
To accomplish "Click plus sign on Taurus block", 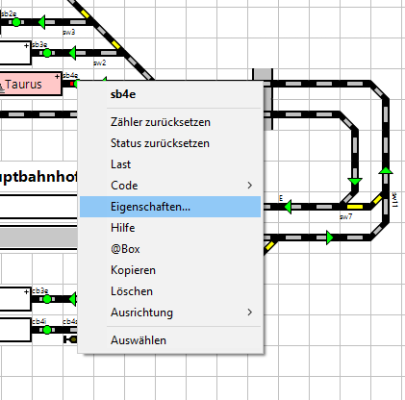I will pos(57,77).
